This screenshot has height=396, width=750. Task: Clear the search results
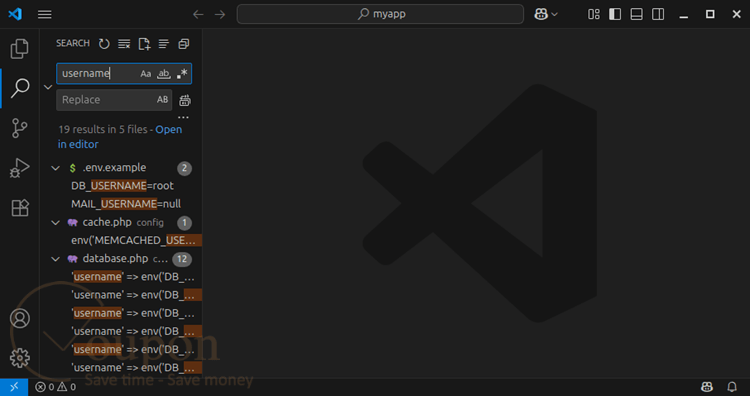(124, 44)
